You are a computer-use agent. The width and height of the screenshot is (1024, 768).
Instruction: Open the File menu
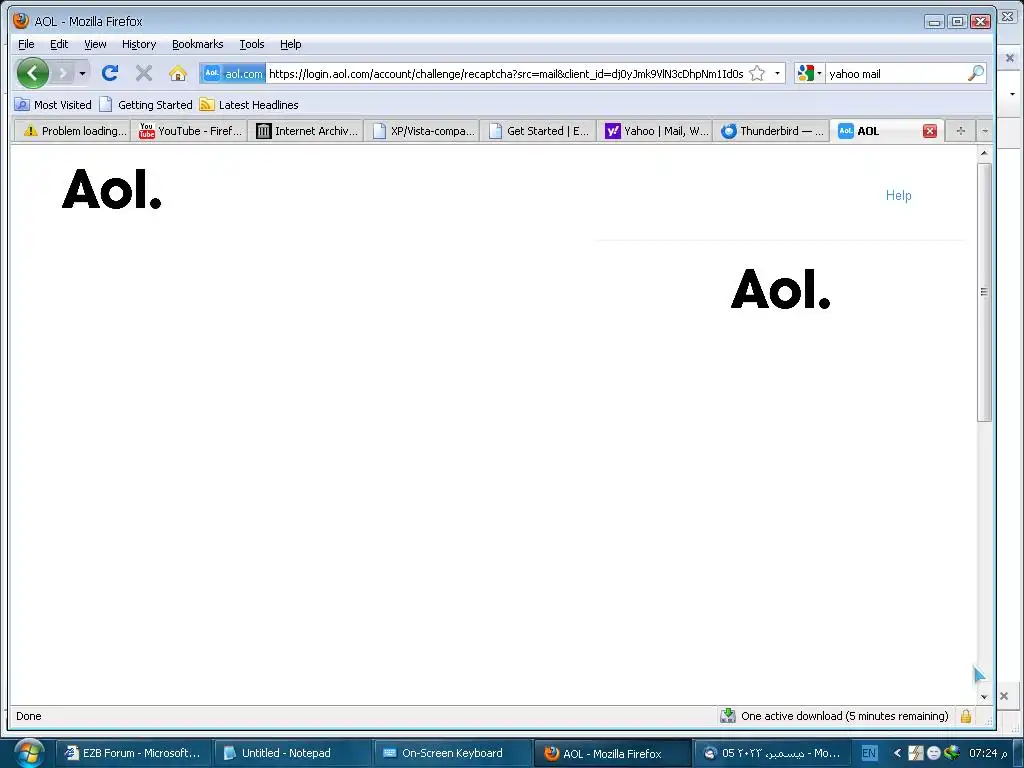[x=26, y=44]
